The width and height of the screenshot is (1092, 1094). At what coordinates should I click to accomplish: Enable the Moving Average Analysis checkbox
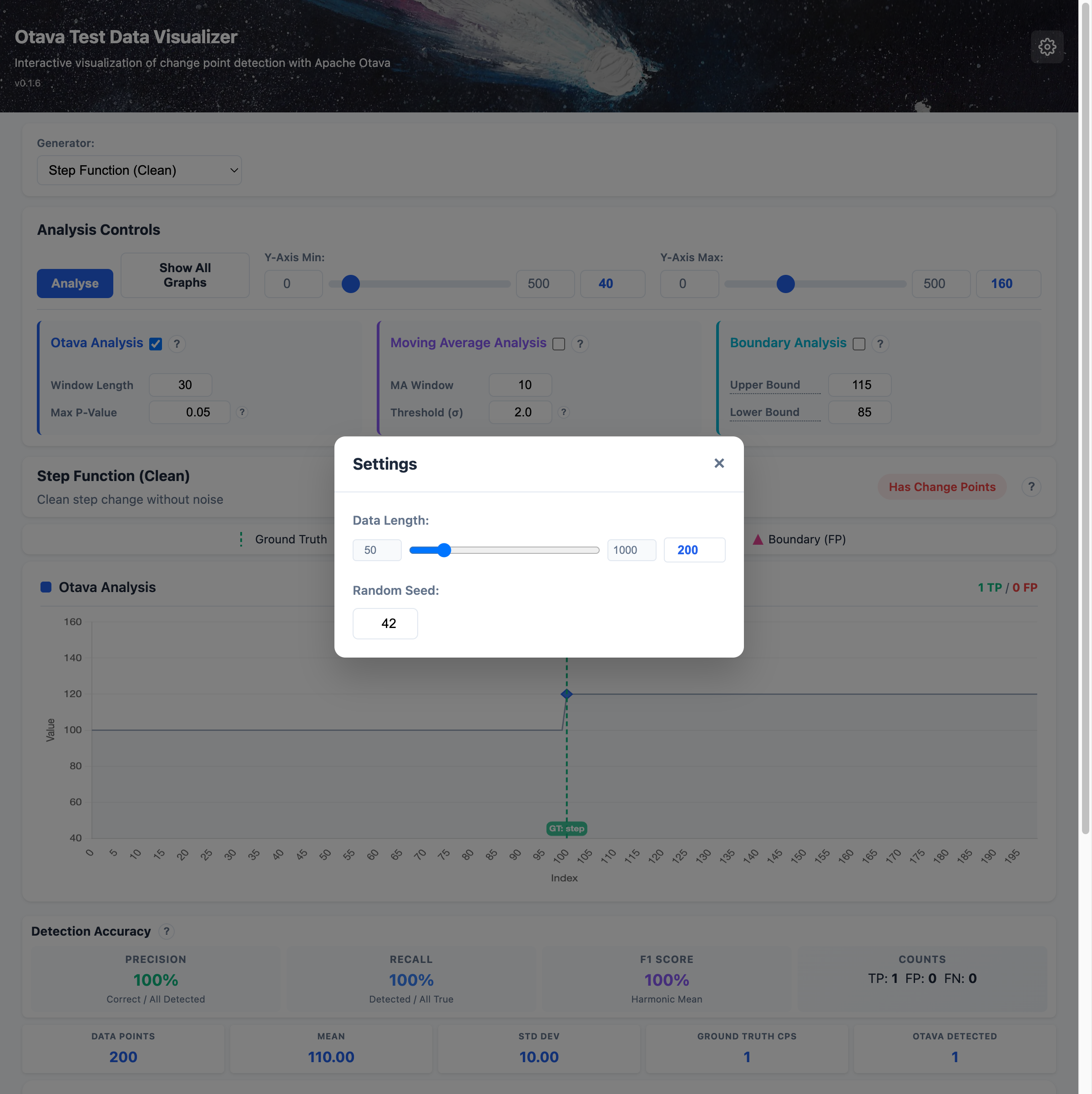pyautogui.click(x=559, y=344)
